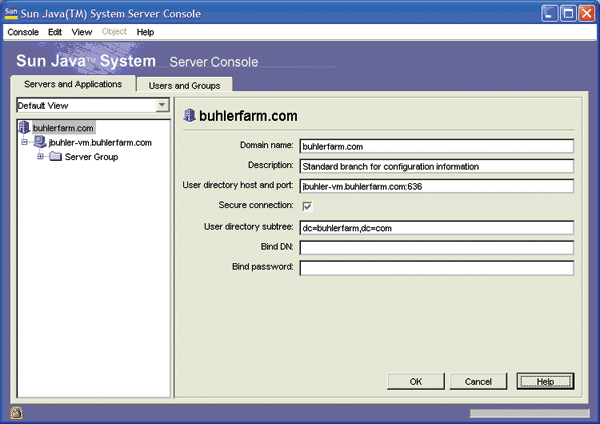Expand the Server Group node
This screenshot has width=600, height=424.
[41, 157]
